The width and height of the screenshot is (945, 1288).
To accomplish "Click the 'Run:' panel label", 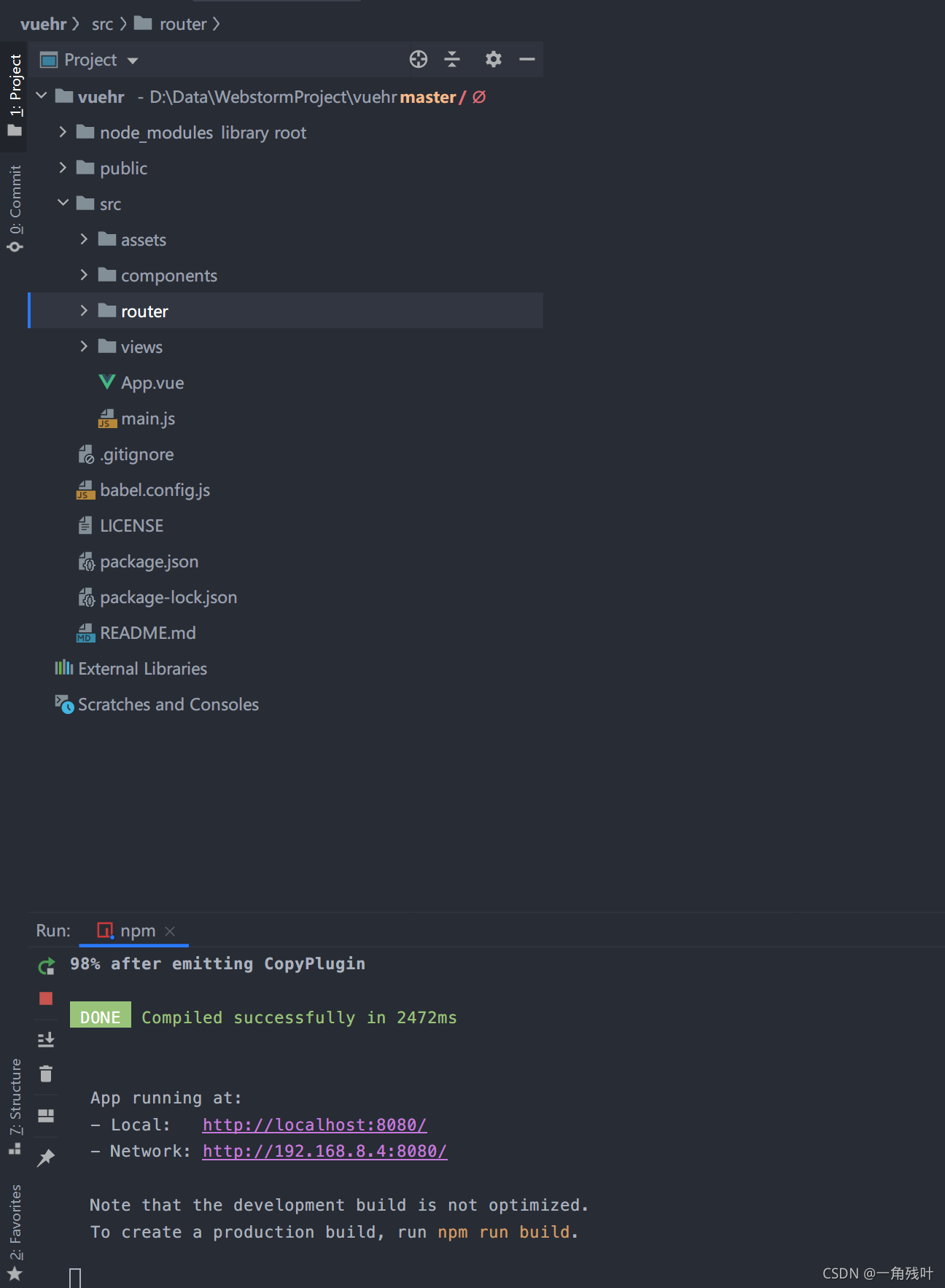I will (x=53, y=931).
